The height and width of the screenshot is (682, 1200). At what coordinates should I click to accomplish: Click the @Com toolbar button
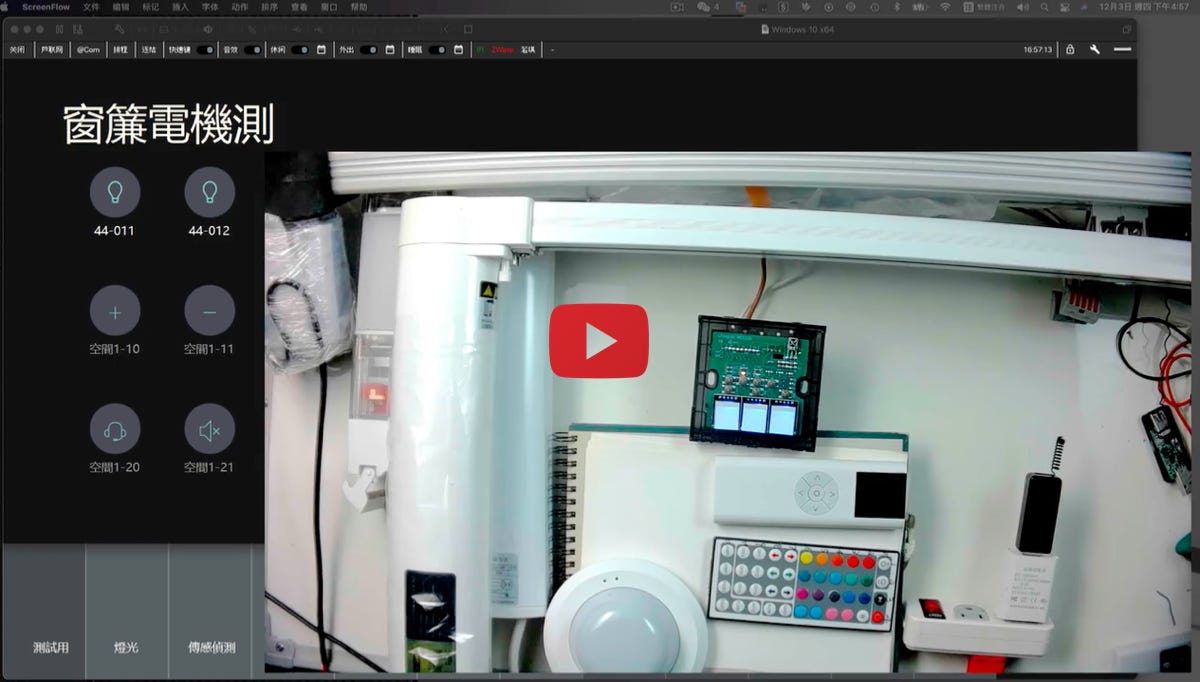tap(88, 49)
